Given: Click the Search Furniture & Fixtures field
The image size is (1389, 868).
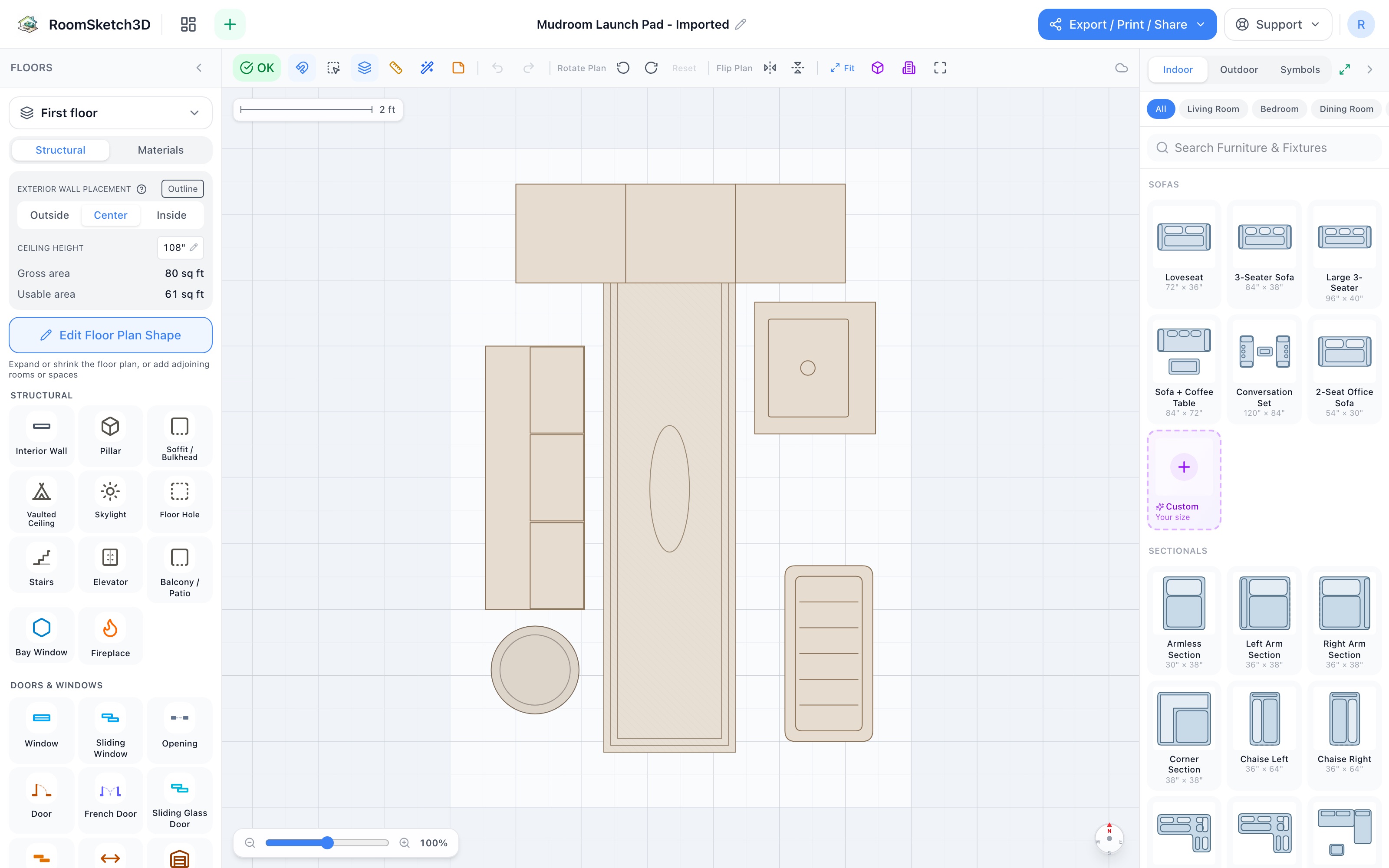Looking at the screenshot, I should coord(1264,148).
